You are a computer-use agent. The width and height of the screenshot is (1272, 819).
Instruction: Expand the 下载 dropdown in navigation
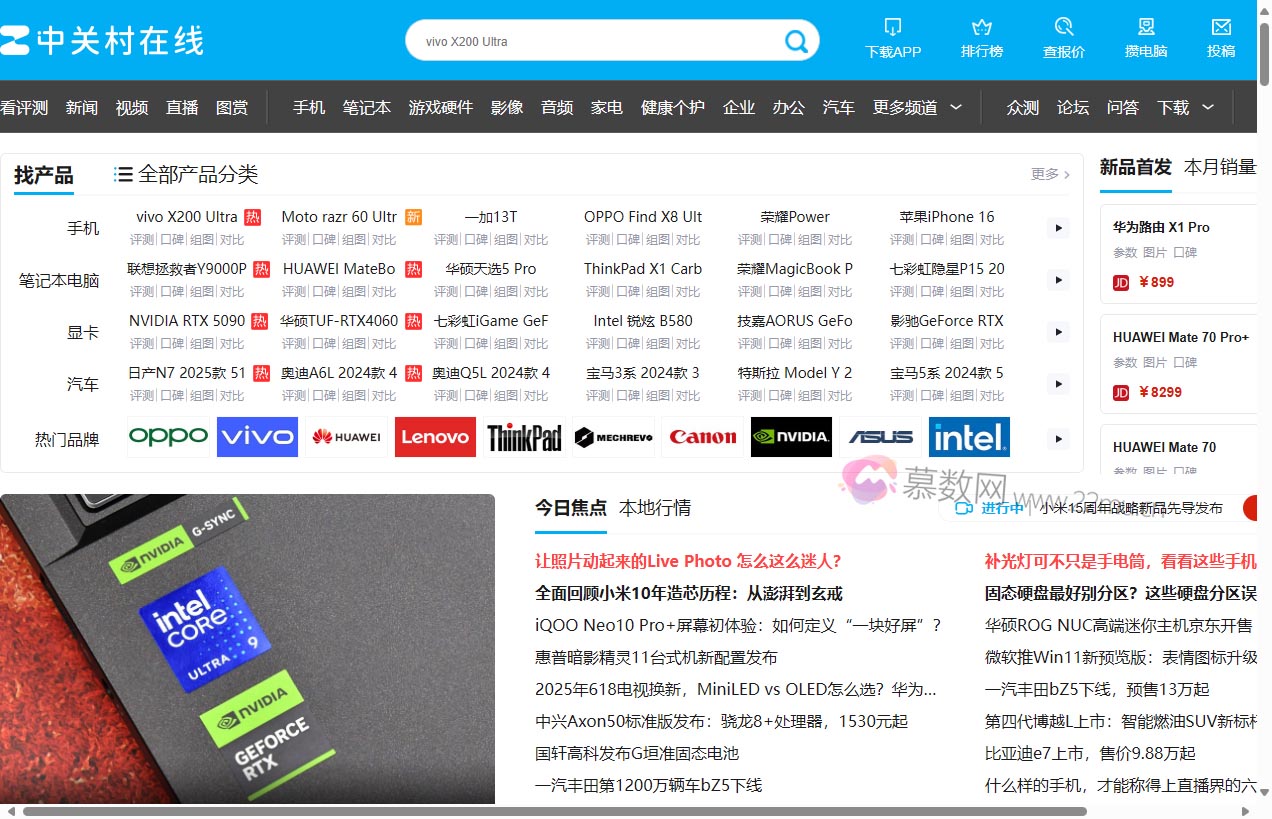click(x=1208, y=107)
